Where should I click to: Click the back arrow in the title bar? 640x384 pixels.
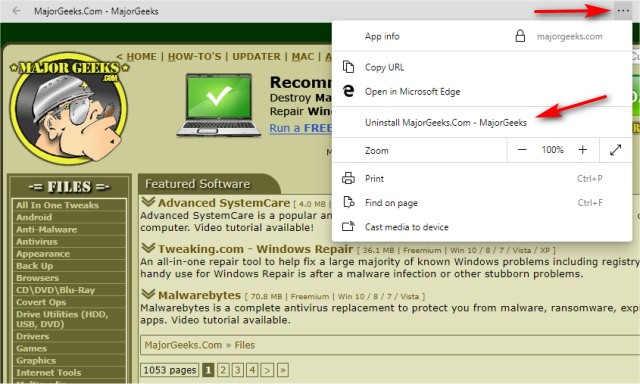(16, 11)
